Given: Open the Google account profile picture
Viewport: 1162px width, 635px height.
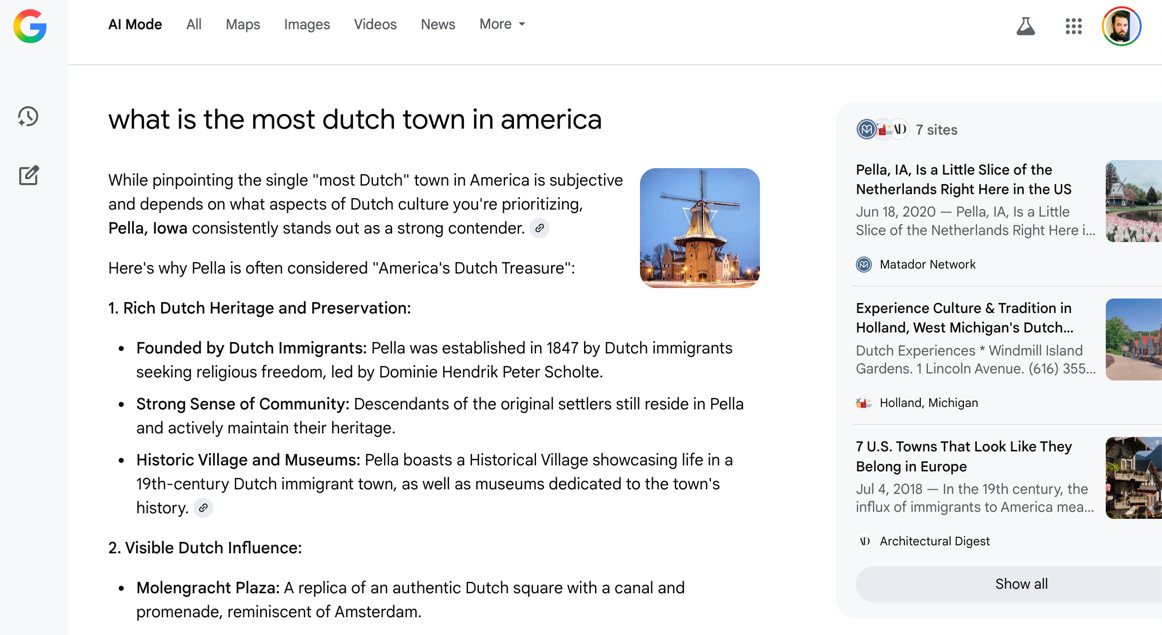Looking at the screenshot, I should pos(1121,27).
